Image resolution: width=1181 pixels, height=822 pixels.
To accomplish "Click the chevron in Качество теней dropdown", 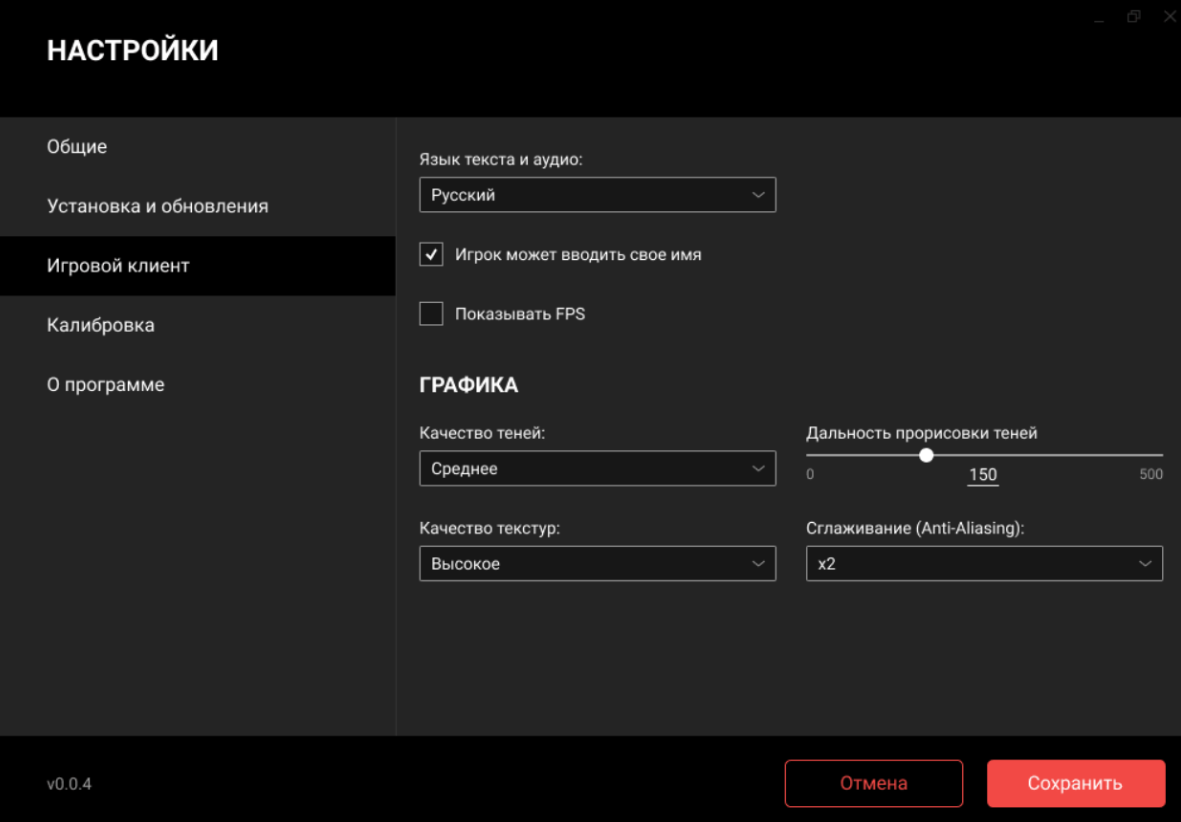I will [x=758, y=468].
